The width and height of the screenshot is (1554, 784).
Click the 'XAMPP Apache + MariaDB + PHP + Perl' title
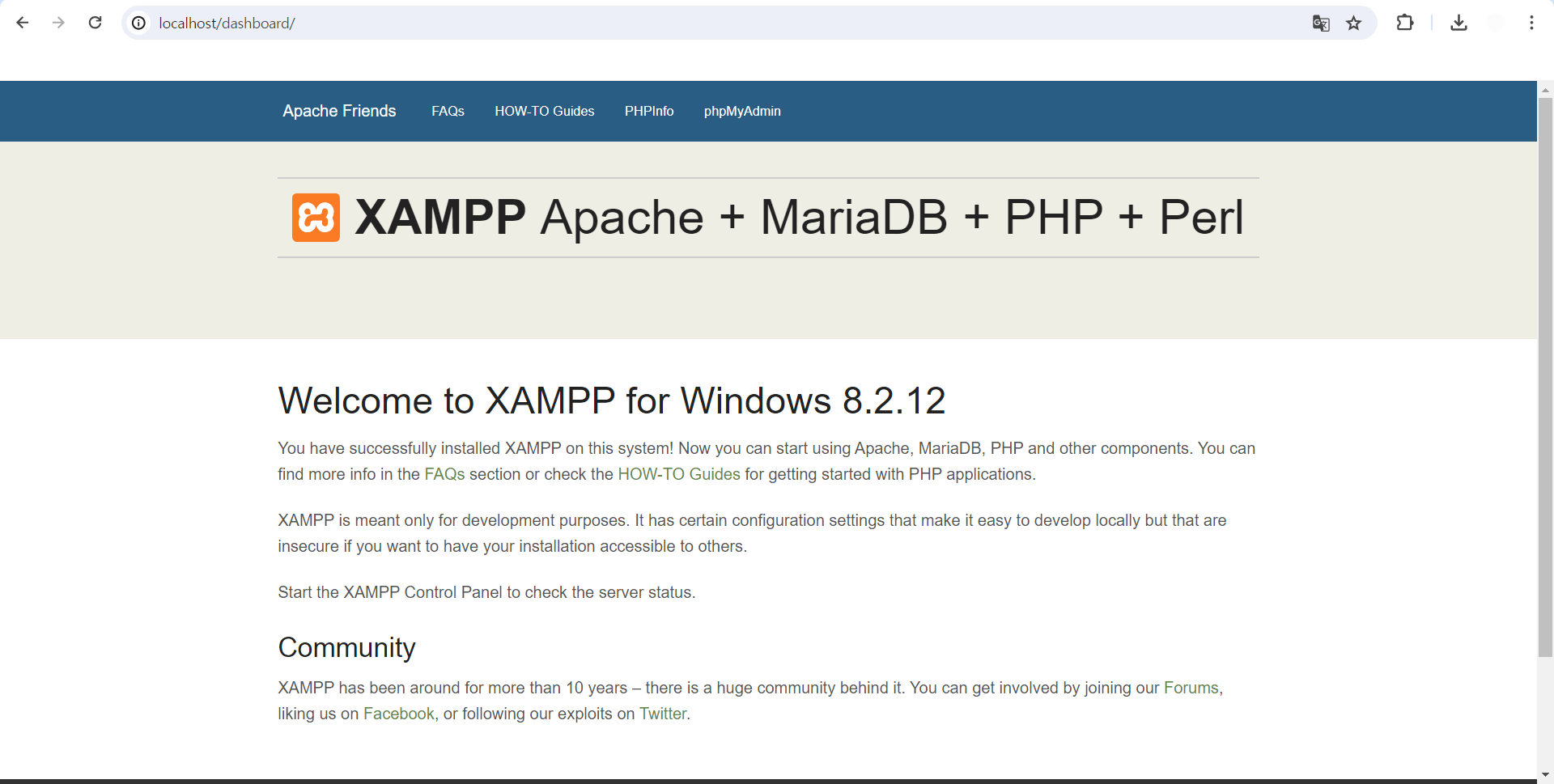point(799,218)
